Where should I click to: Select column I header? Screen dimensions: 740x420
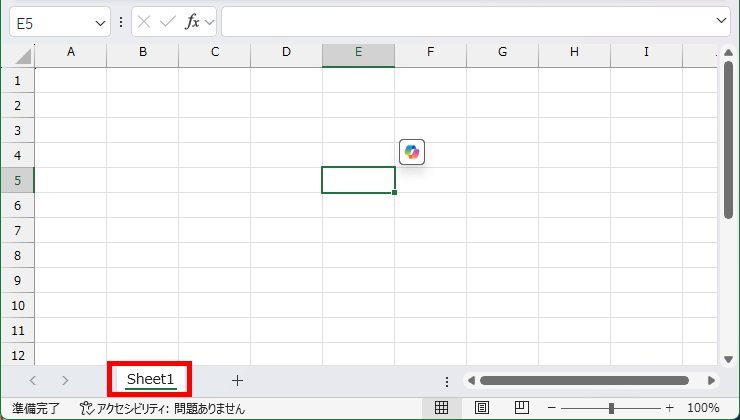point(647,56)
